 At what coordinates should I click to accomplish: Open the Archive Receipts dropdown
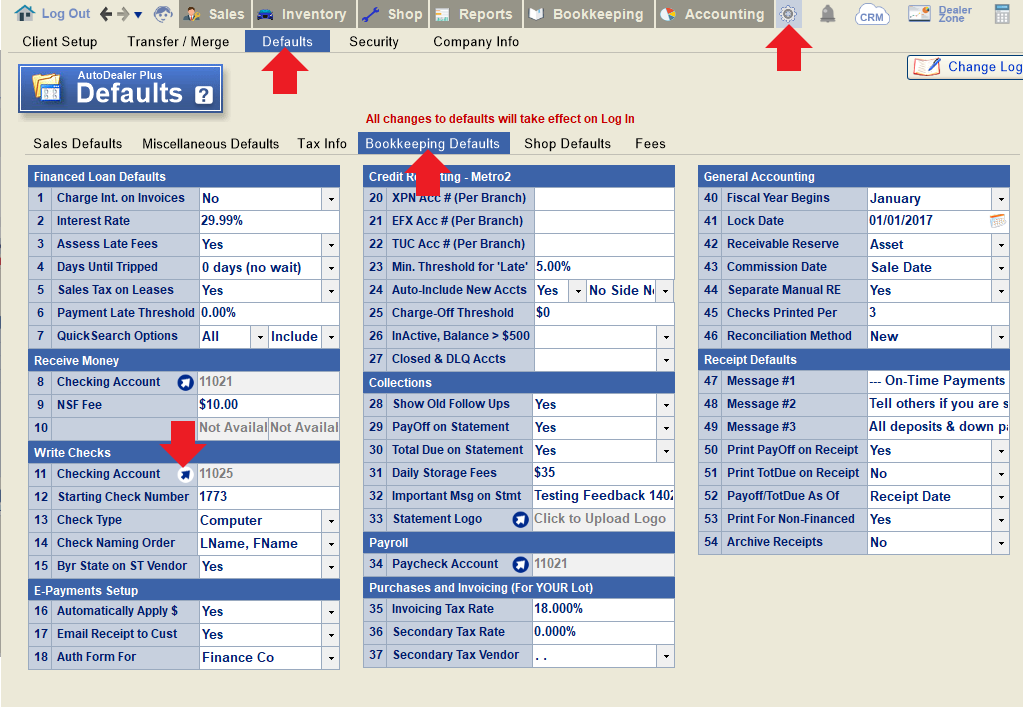tap(1001, 543)
